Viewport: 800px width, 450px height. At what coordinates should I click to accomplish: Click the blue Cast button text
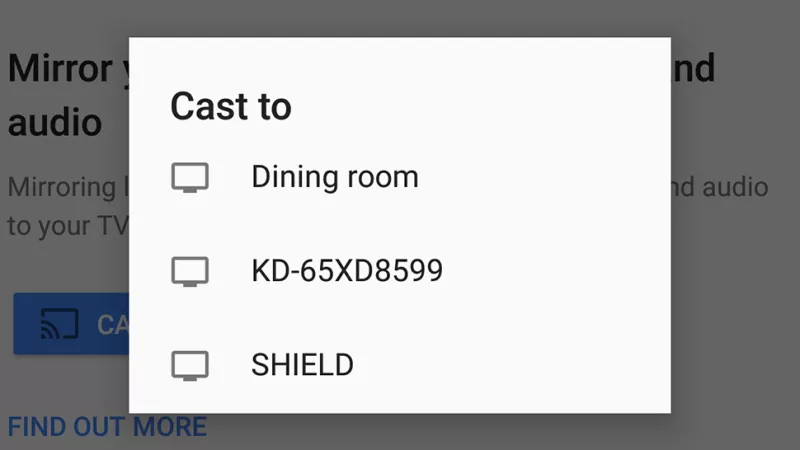tap(113, 325)
